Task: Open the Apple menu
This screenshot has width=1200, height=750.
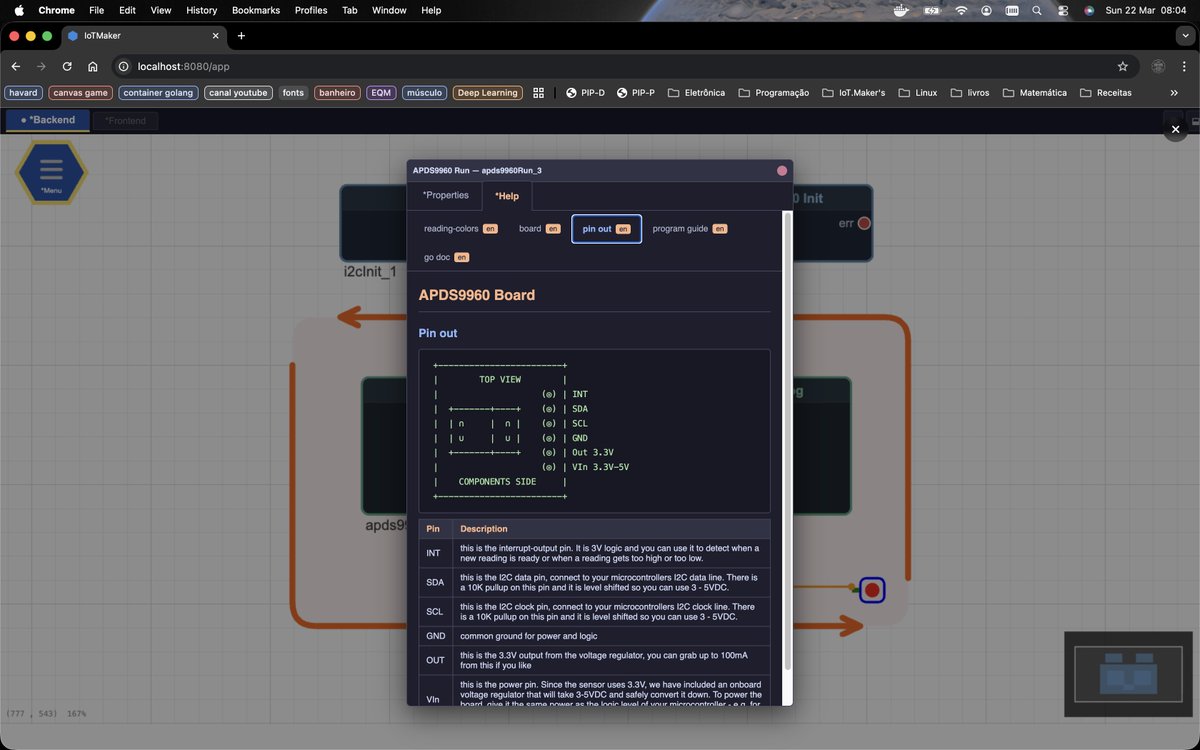Action: coord(19,10)
